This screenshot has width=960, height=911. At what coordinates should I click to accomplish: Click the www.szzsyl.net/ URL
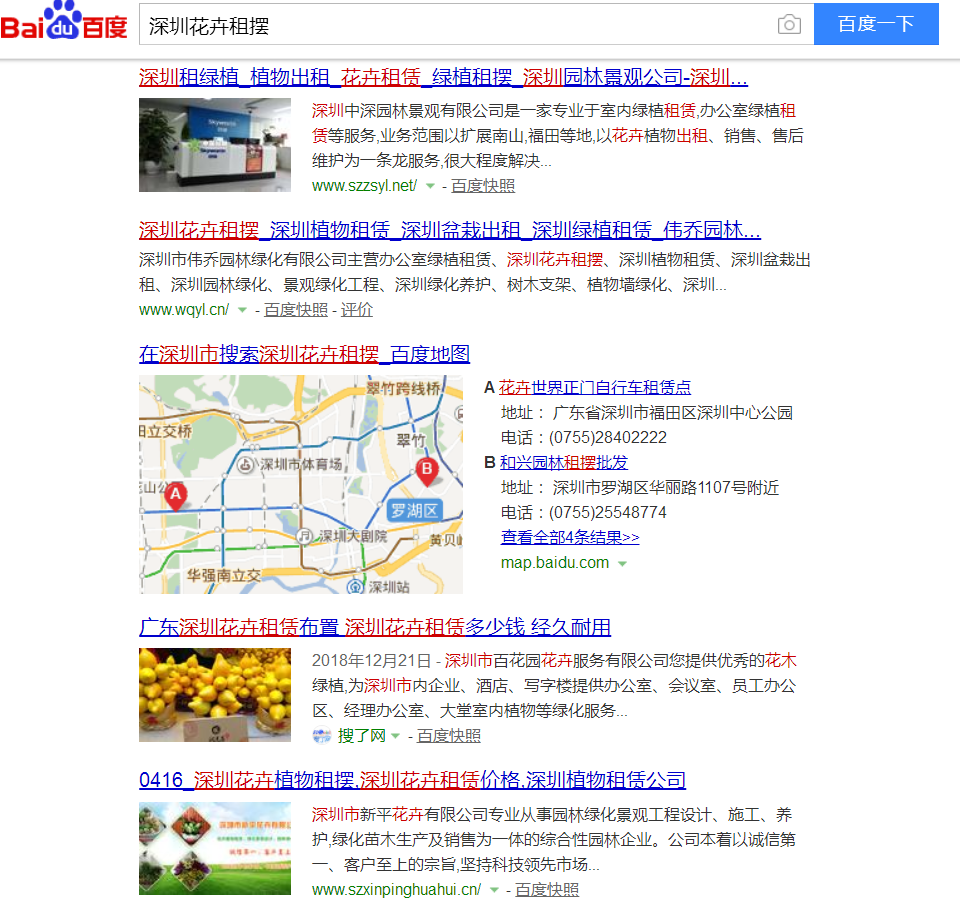point(364,186)
